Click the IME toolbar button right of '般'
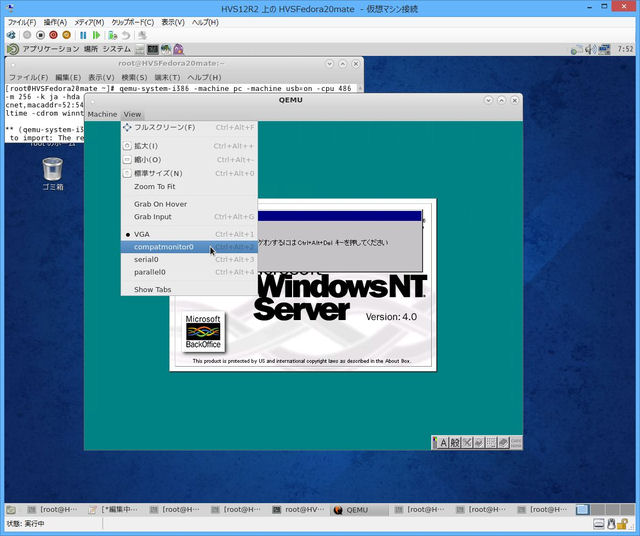The image size is (640, 536). coord(467,443)
